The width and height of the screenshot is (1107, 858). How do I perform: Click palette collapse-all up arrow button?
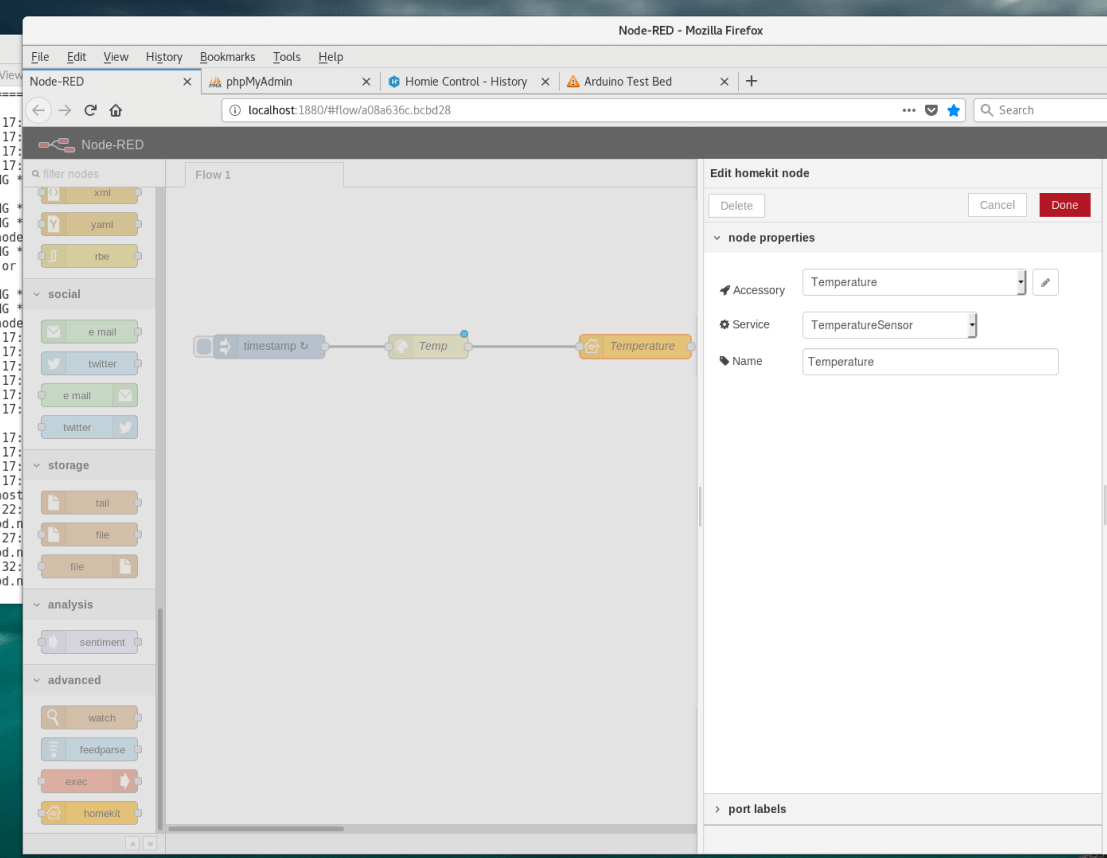coord(132,843)
